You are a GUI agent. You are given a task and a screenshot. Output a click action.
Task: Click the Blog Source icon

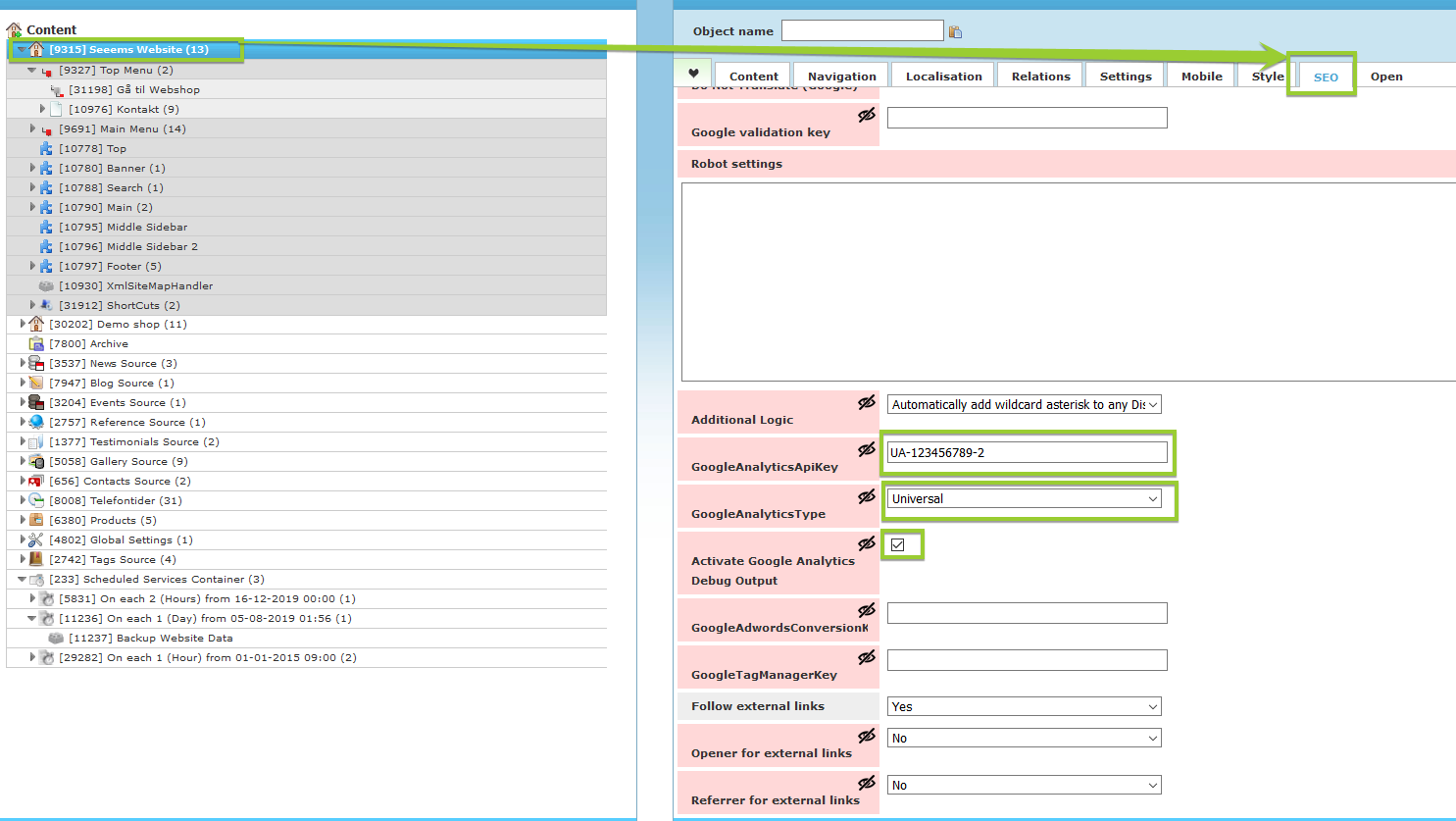click(36, 383)
